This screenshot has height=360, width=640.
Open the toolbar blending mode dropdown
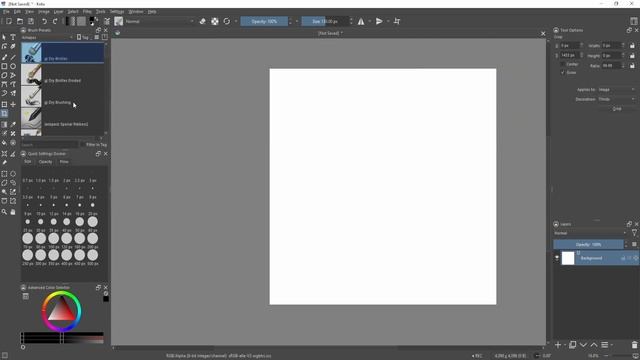[160, 21]
